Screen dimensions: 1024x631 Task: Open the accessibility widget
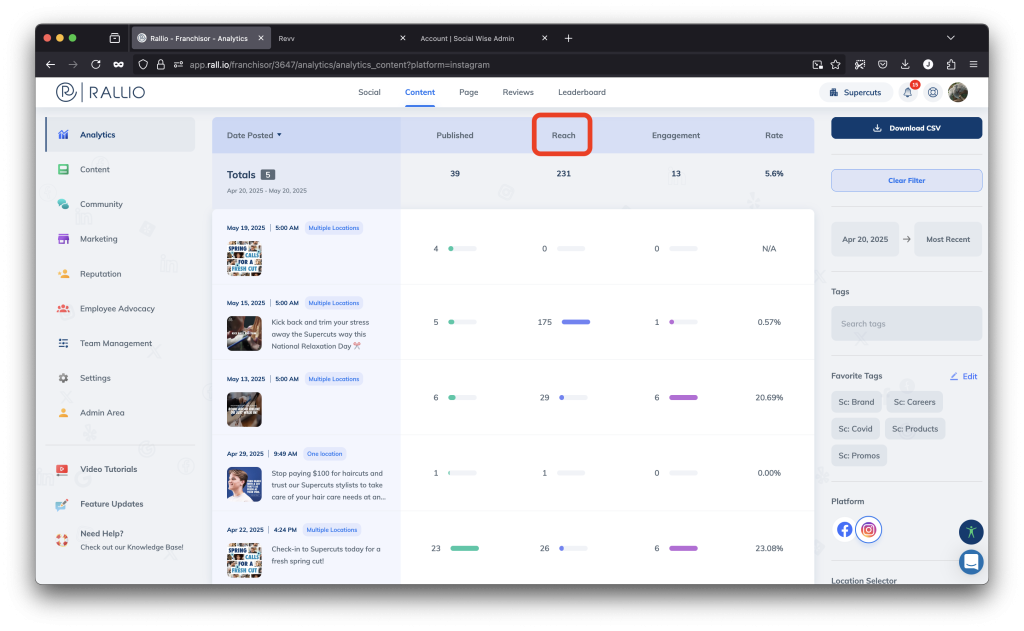[x=971, y=532]
